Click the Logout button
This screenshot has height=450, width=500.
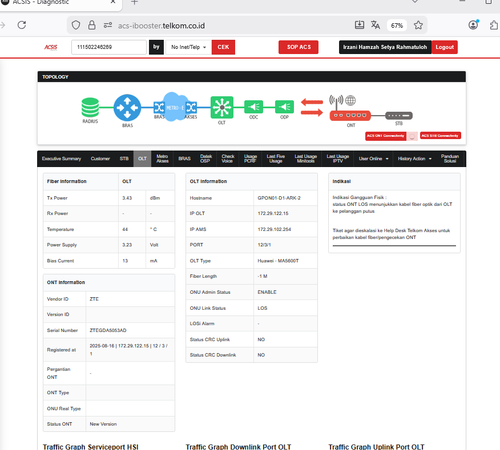445,47
